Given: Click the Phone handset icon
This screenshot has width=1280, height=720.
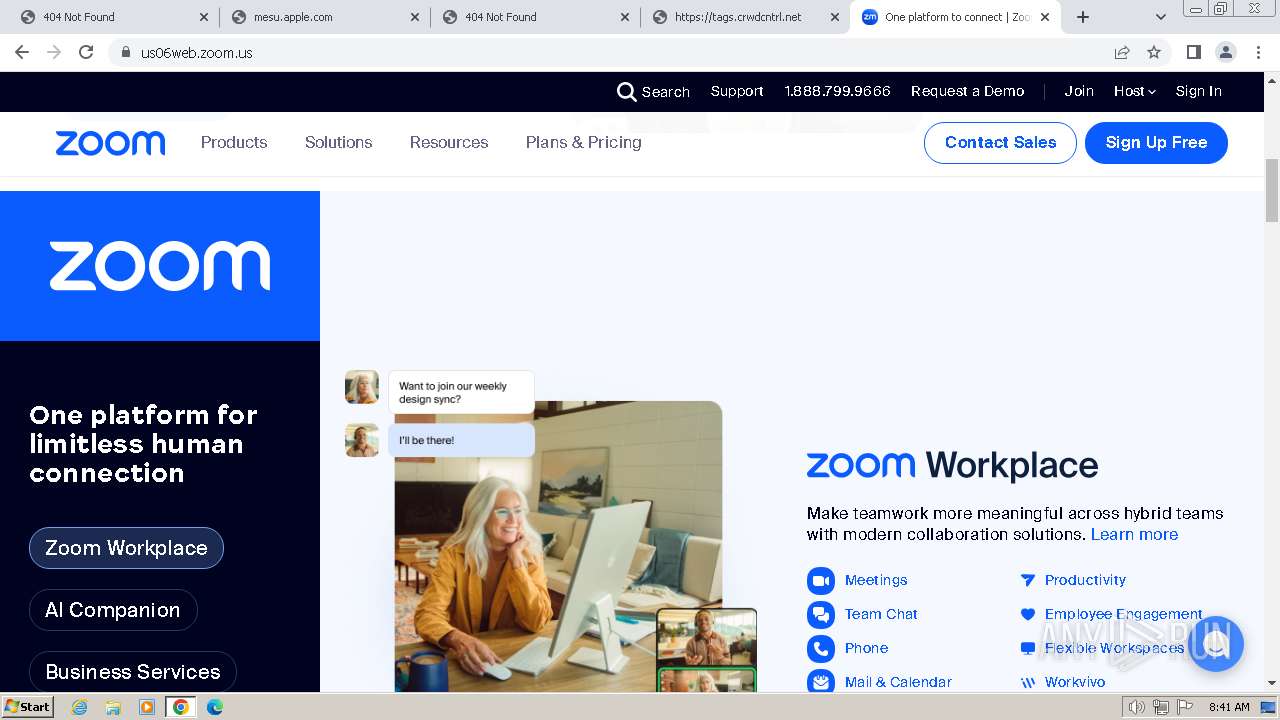Looking at the screenshot, I should [821, 648].
